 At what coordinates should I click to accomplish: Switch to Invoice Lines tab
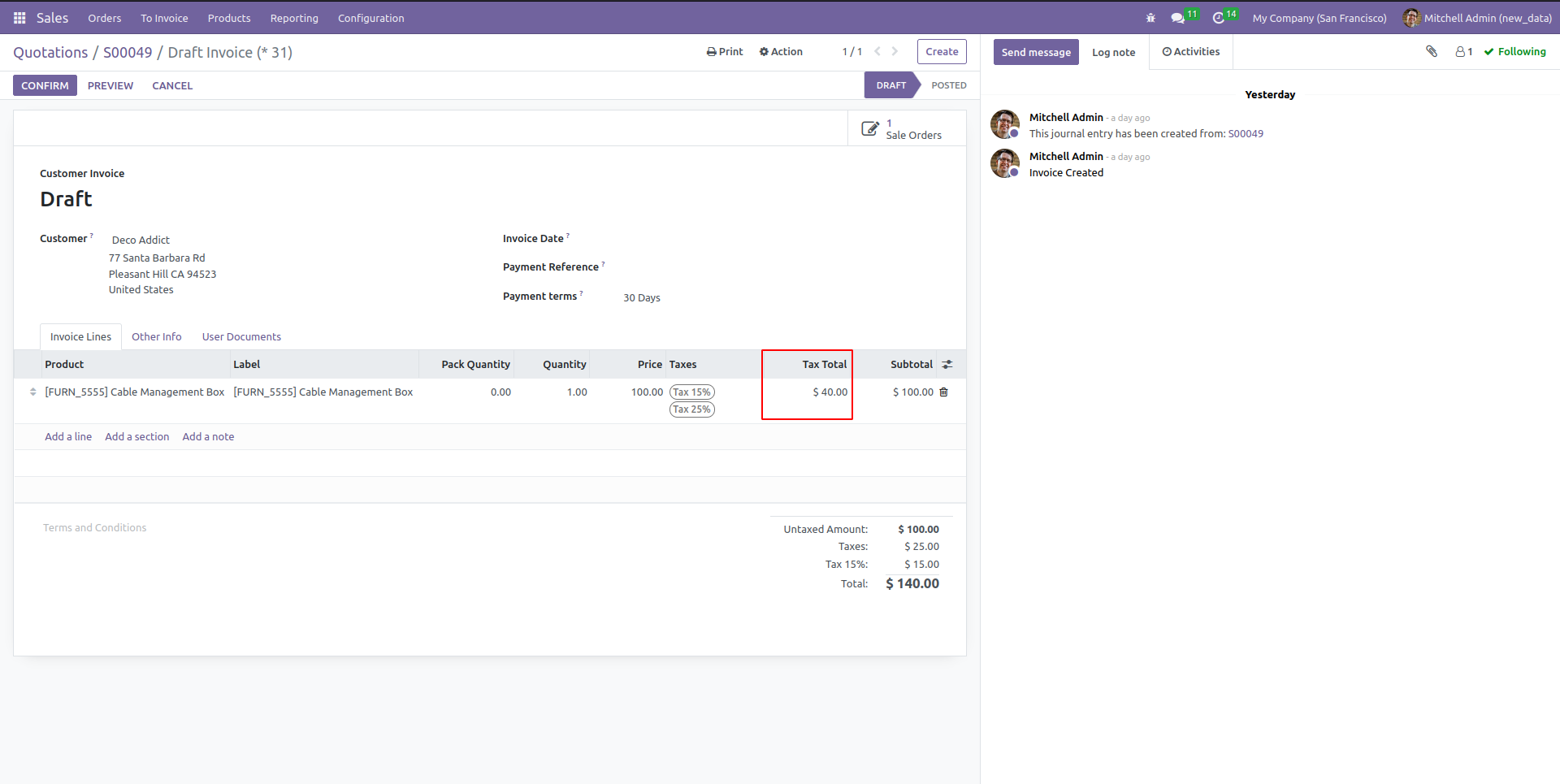pos(80,336)
